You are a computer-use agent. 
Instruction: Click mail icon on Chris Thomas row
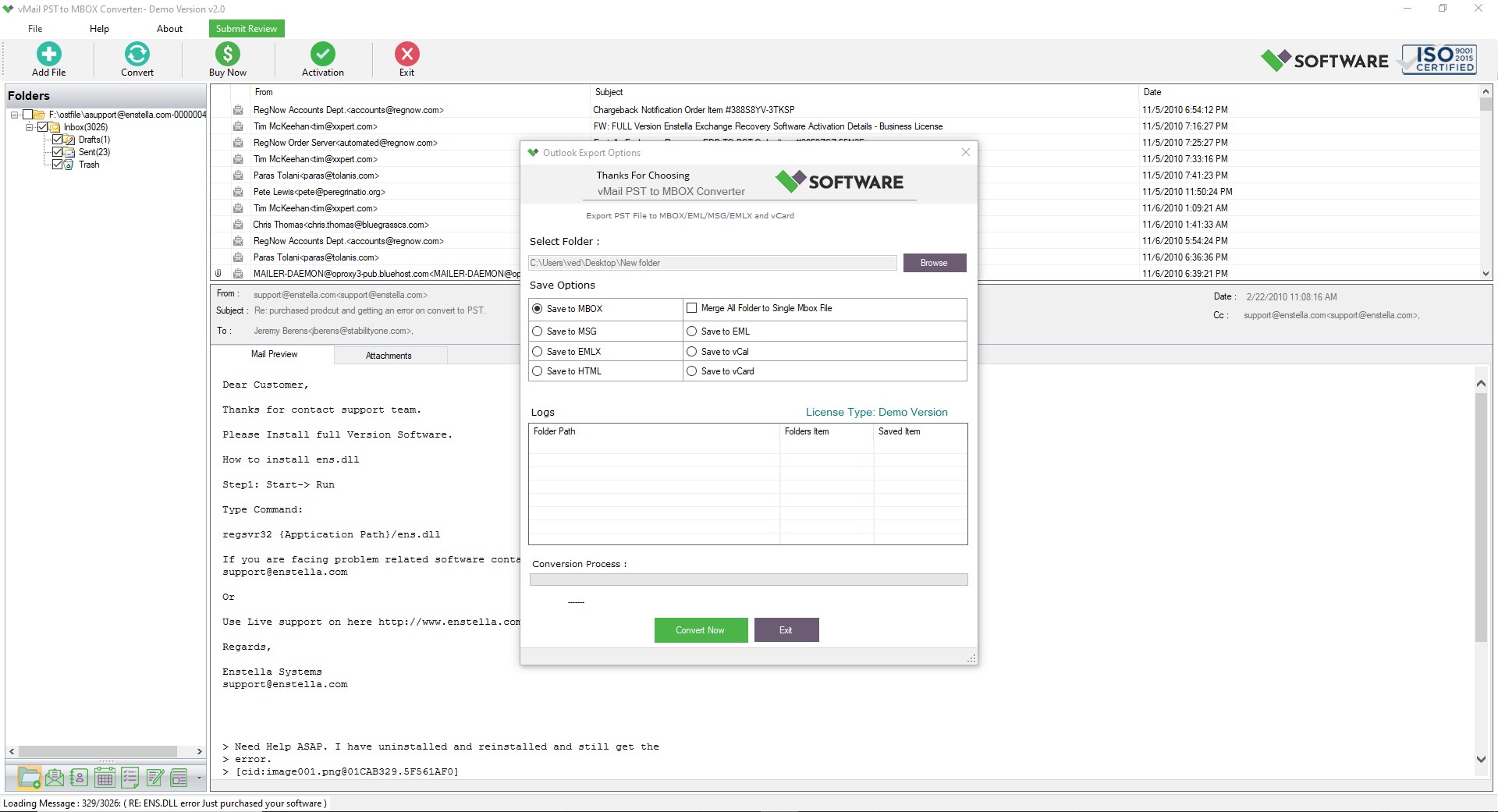(238, 225)
